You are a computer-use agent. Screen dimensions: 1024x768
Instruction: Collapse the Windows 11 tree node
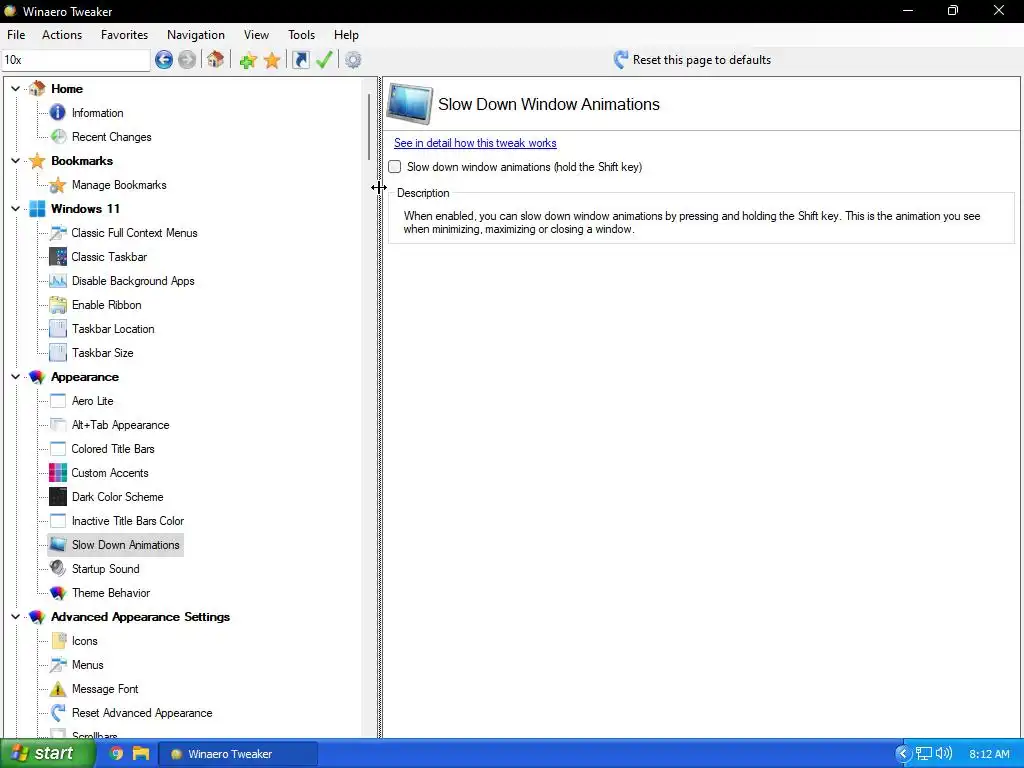[16, 209]
